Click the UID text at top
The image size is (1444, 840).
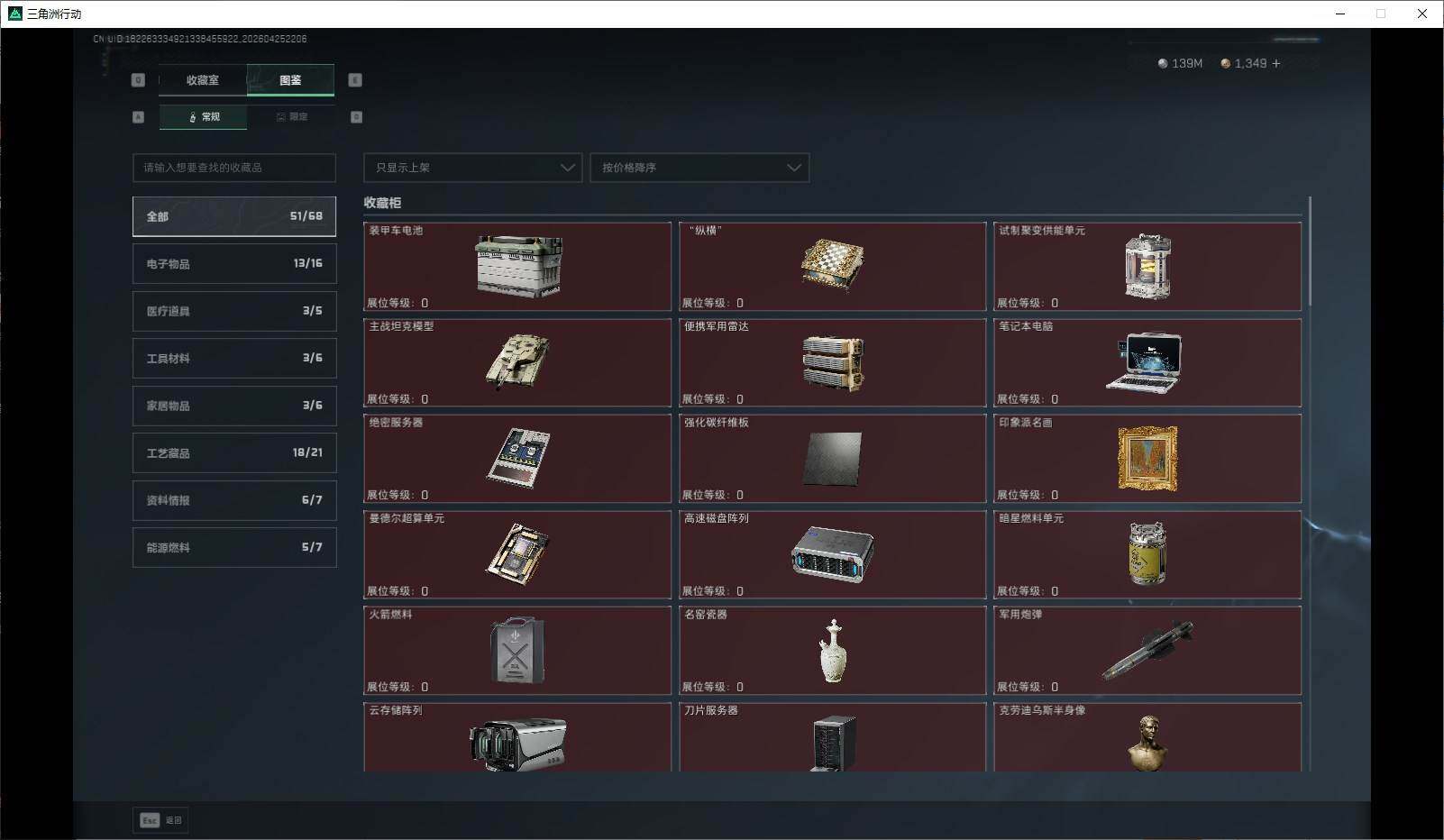click(x=200, y=39)
